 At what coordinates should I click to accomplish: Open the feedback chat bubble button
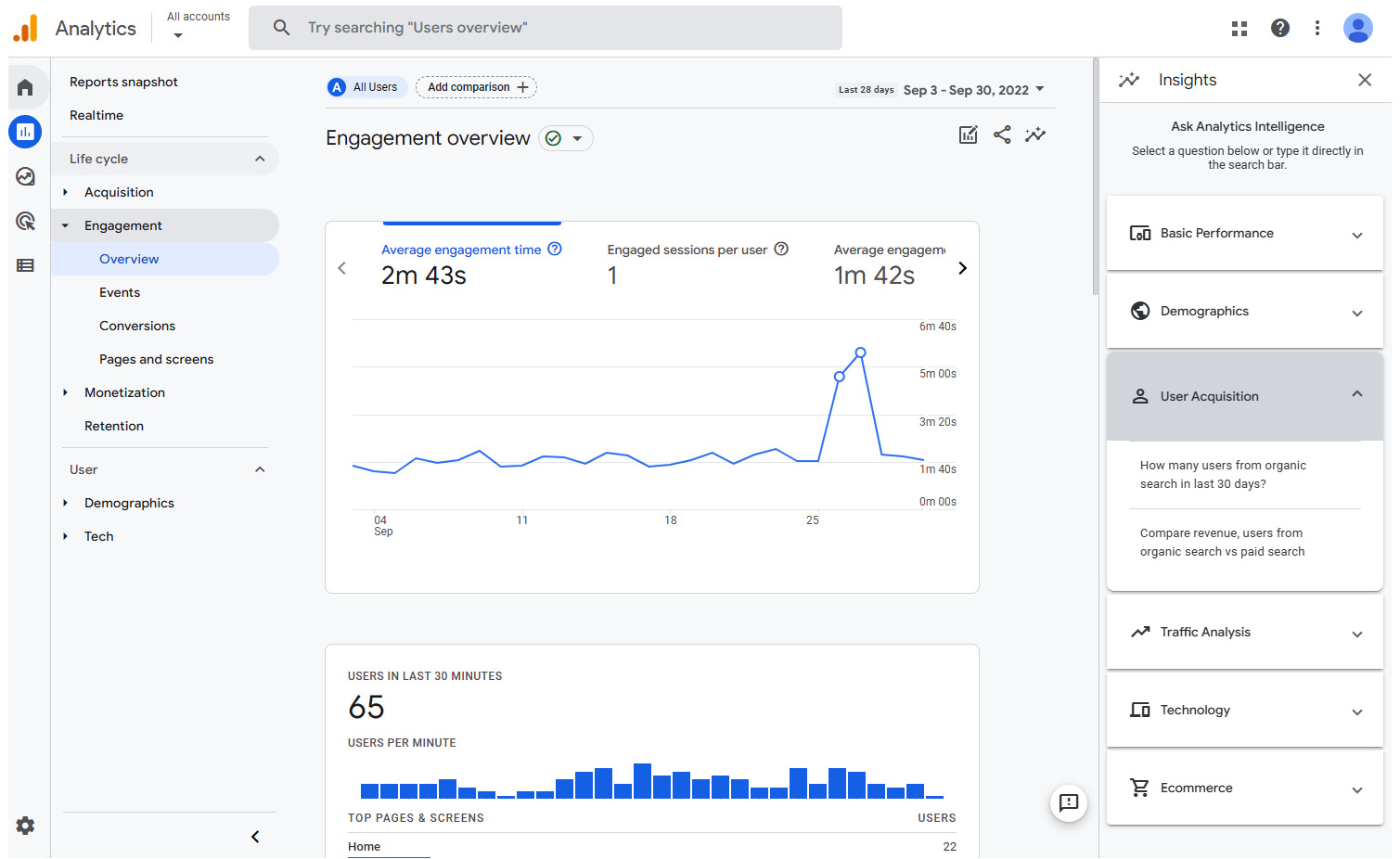pyautogui.click(x=1068, y=802)
